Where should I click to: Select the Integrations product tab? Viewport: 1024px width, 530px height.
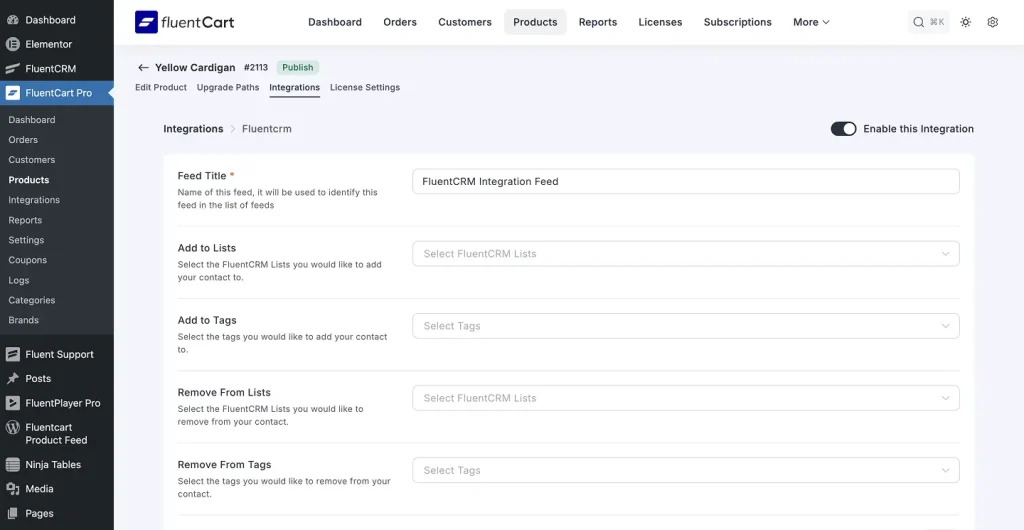[295, 87]
